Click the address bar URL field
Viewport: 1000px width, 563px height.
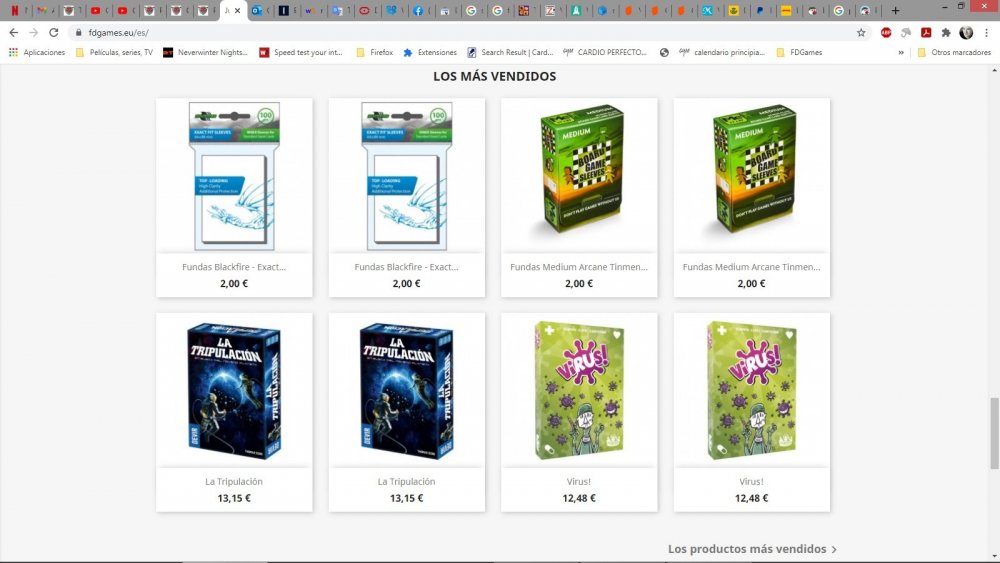tap(469, 33)
